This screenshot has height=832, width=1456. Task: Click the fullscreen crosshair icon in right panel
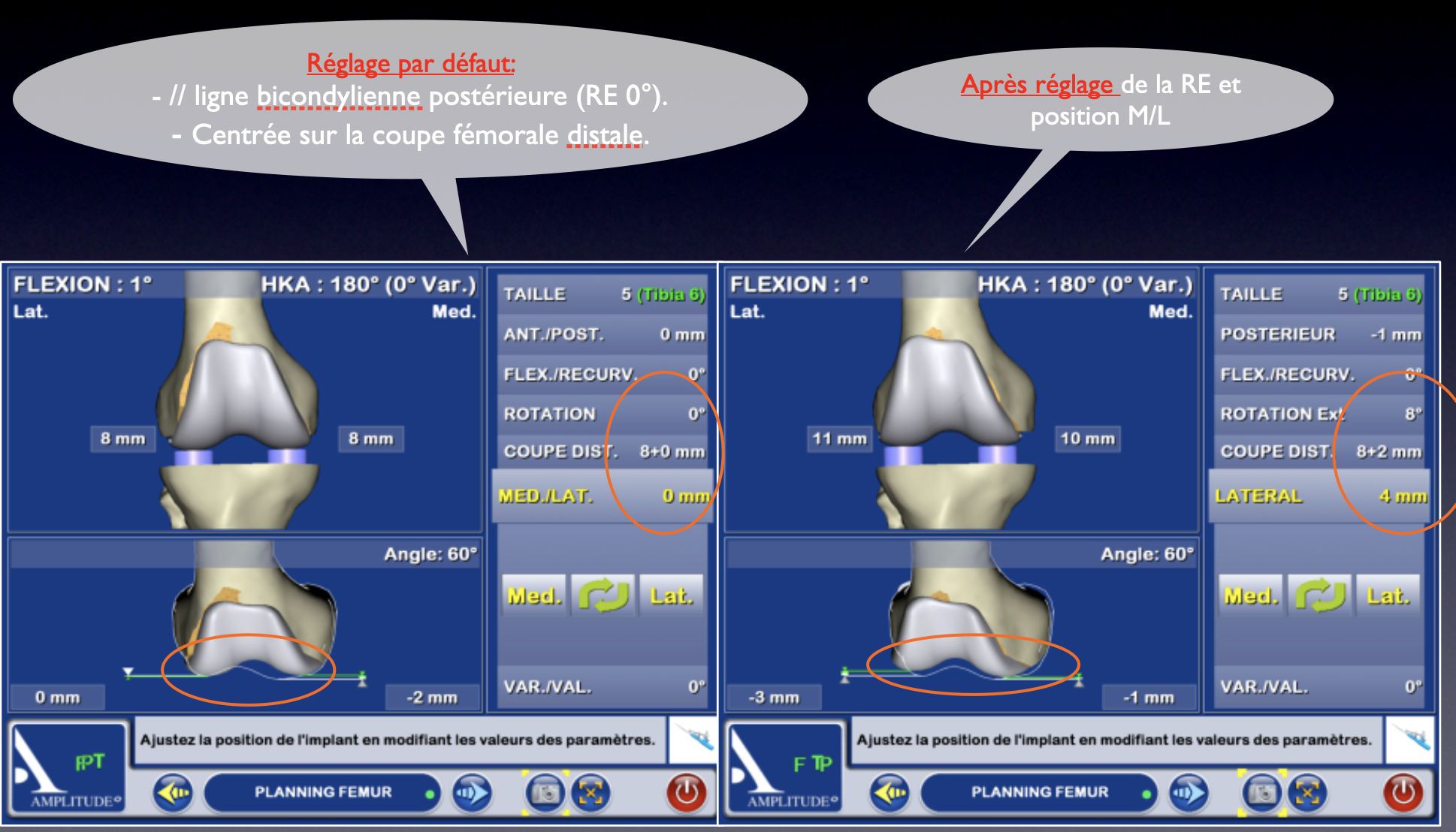pos(1308,793)
